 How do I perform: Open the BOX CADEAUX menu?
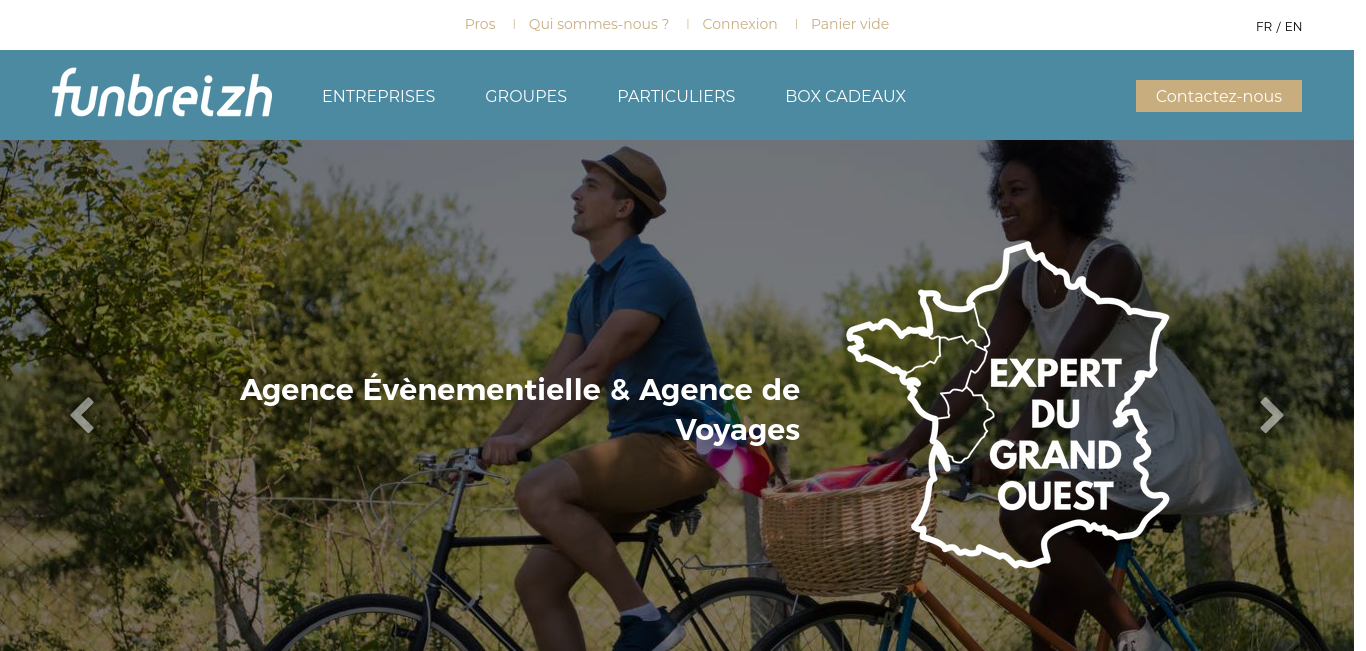tap(845, 96)
